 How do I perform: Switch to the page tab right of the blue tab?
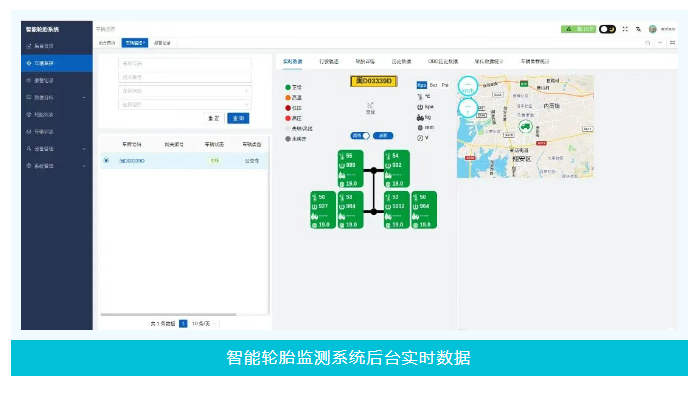[x=162, y=43]
